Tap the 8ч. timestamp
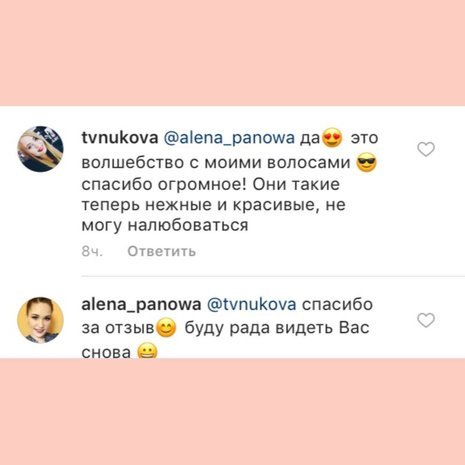 92,251
